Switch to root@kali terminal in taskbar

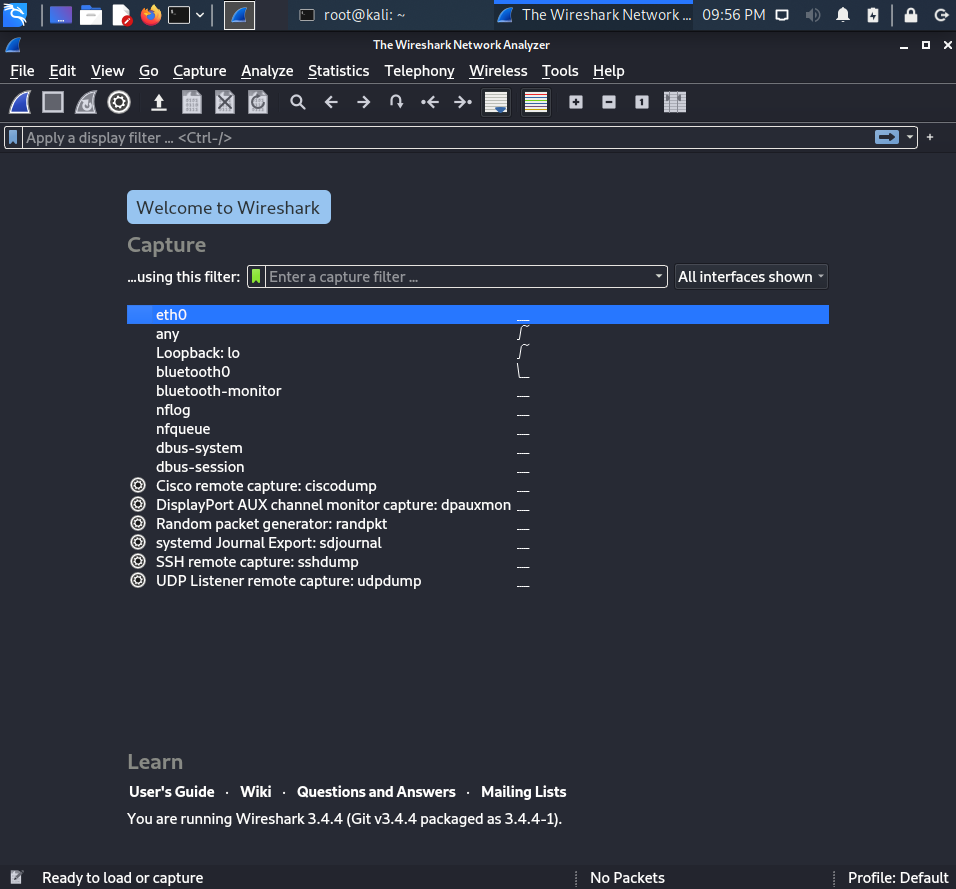pyautogui.click(x=390, y=15)
